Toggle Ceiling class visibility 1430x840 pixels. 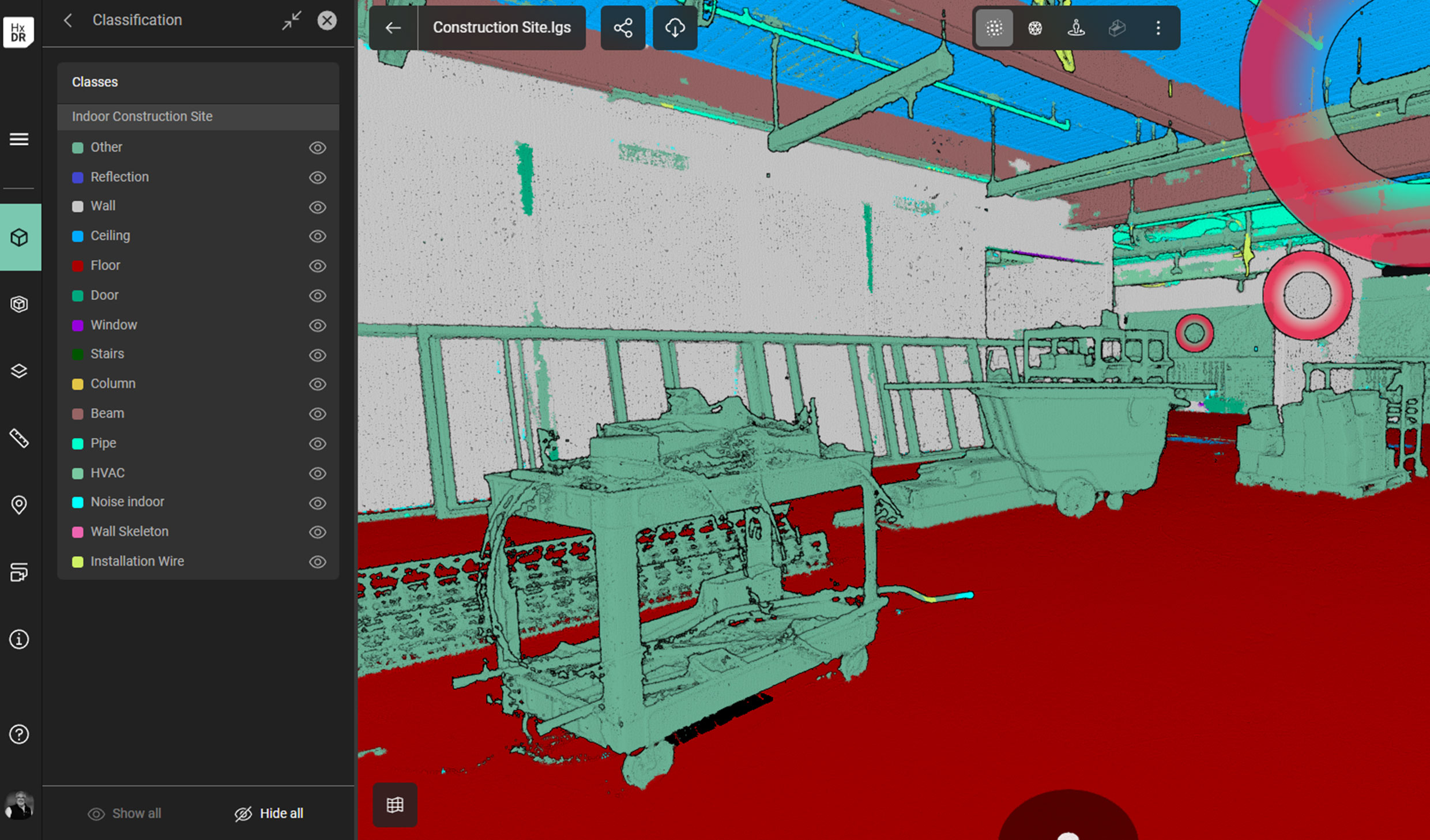318,236
